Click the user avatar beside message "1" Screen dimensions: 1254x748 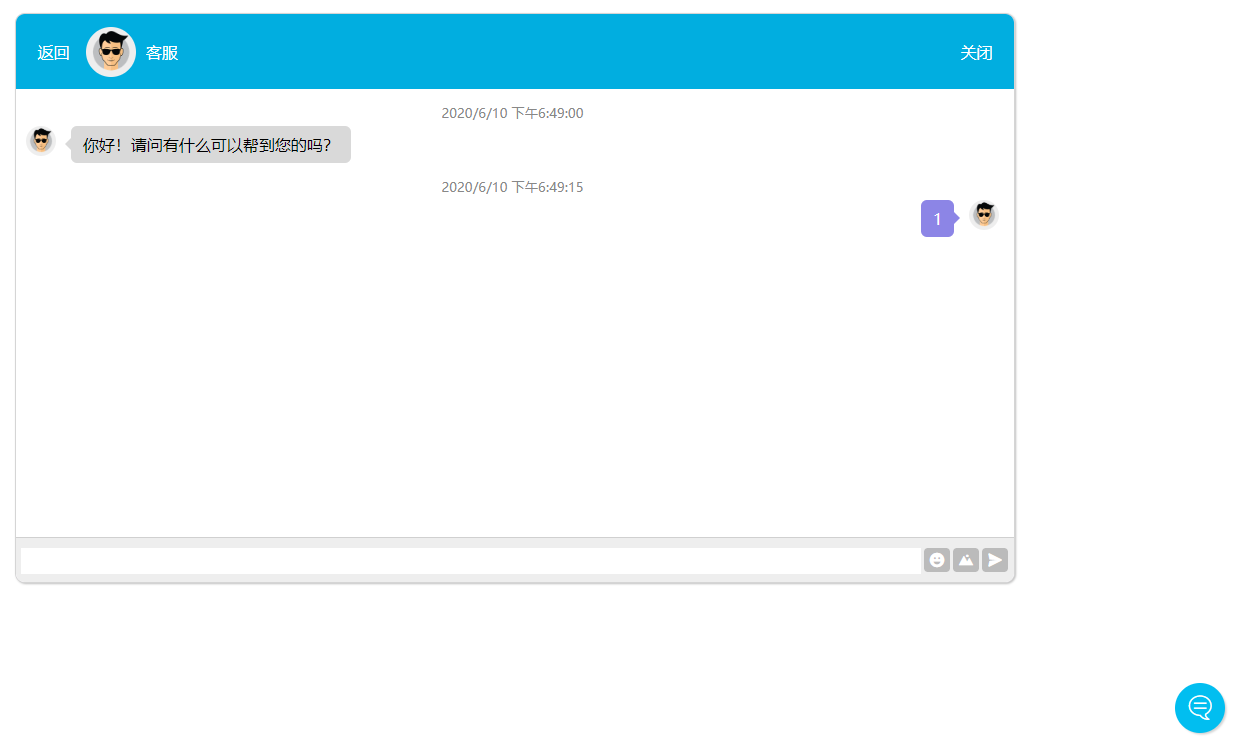tap(984, 215)
